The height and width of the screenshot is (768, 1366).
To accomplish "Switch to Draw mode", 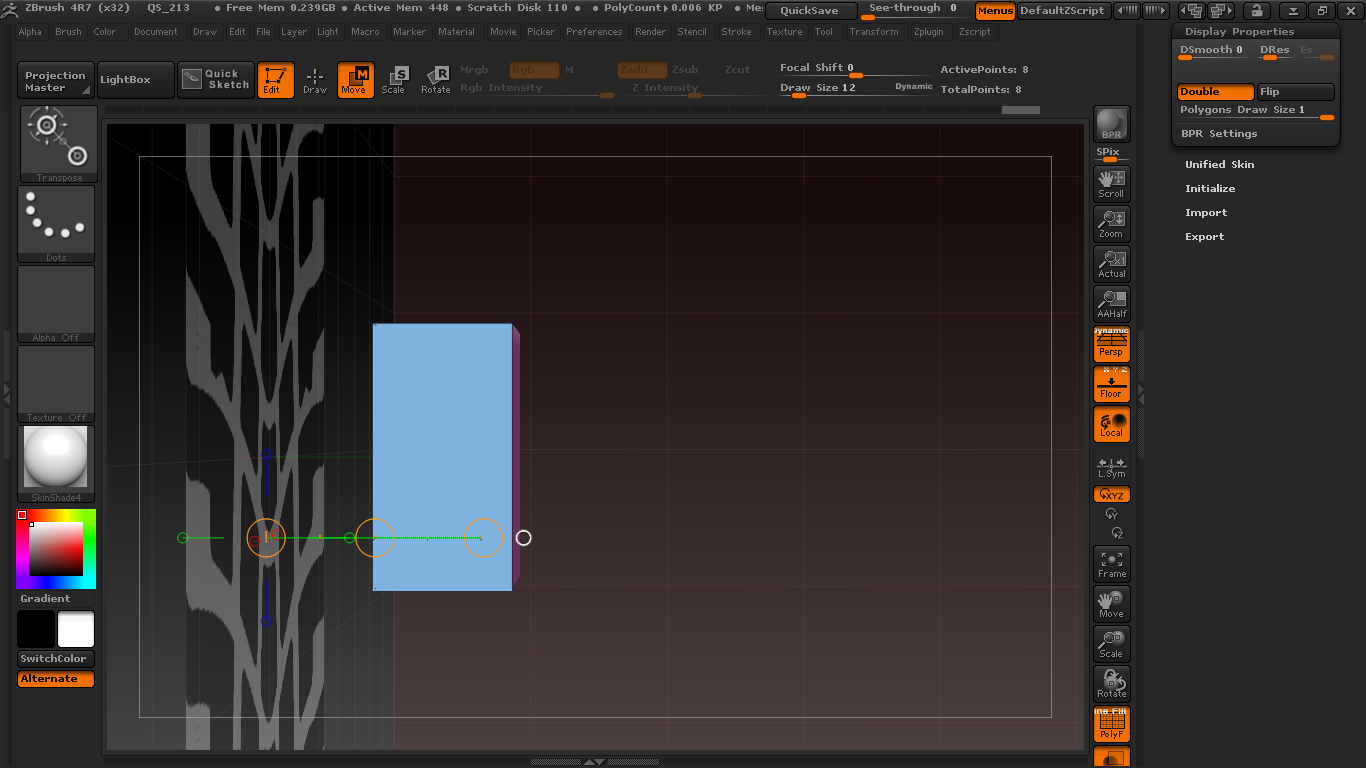I will tap(315, 80).
